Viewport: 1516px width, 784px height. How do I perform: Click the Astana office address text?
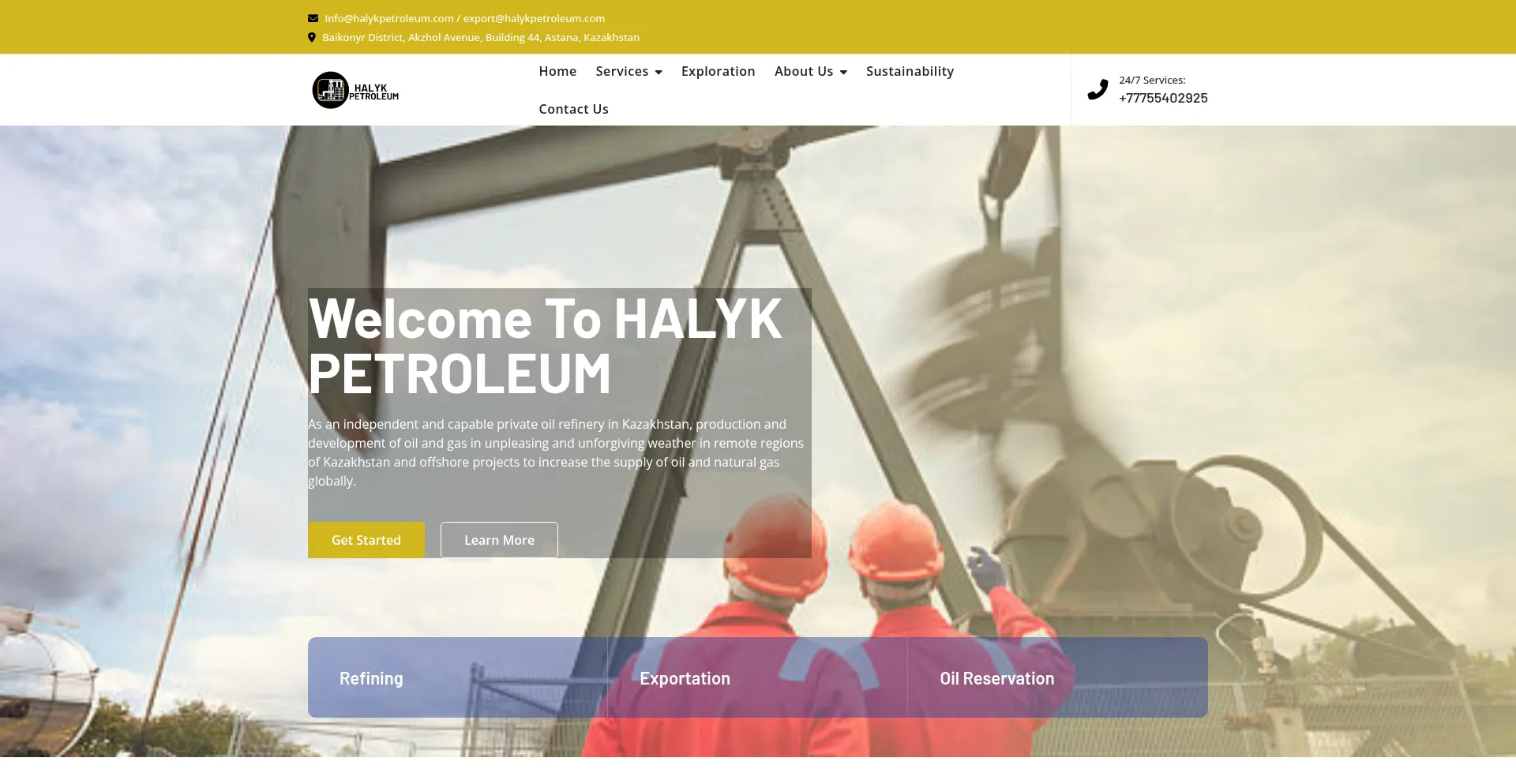point(480,37)
